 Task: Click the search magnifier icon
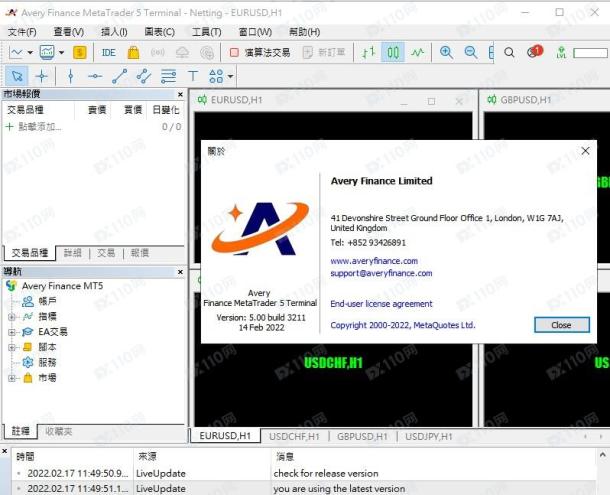[509, 52]
